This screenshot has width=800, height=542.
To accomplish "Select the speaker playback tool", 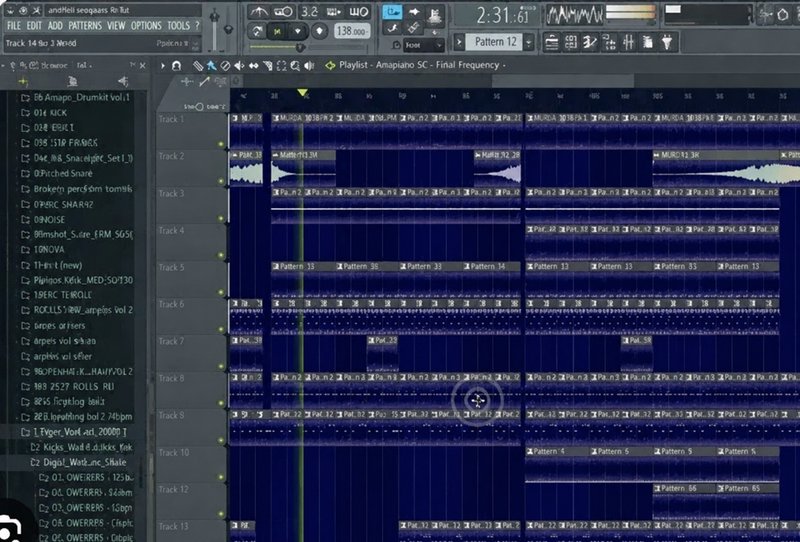I will pos(309,65).
